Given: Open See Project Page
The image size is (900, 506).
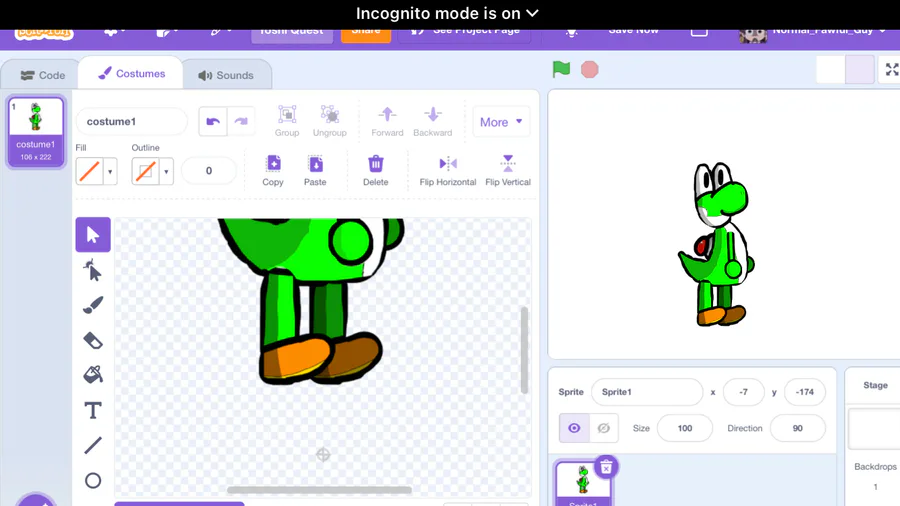Looking at the screenshot, I should (x=465, y=33).
